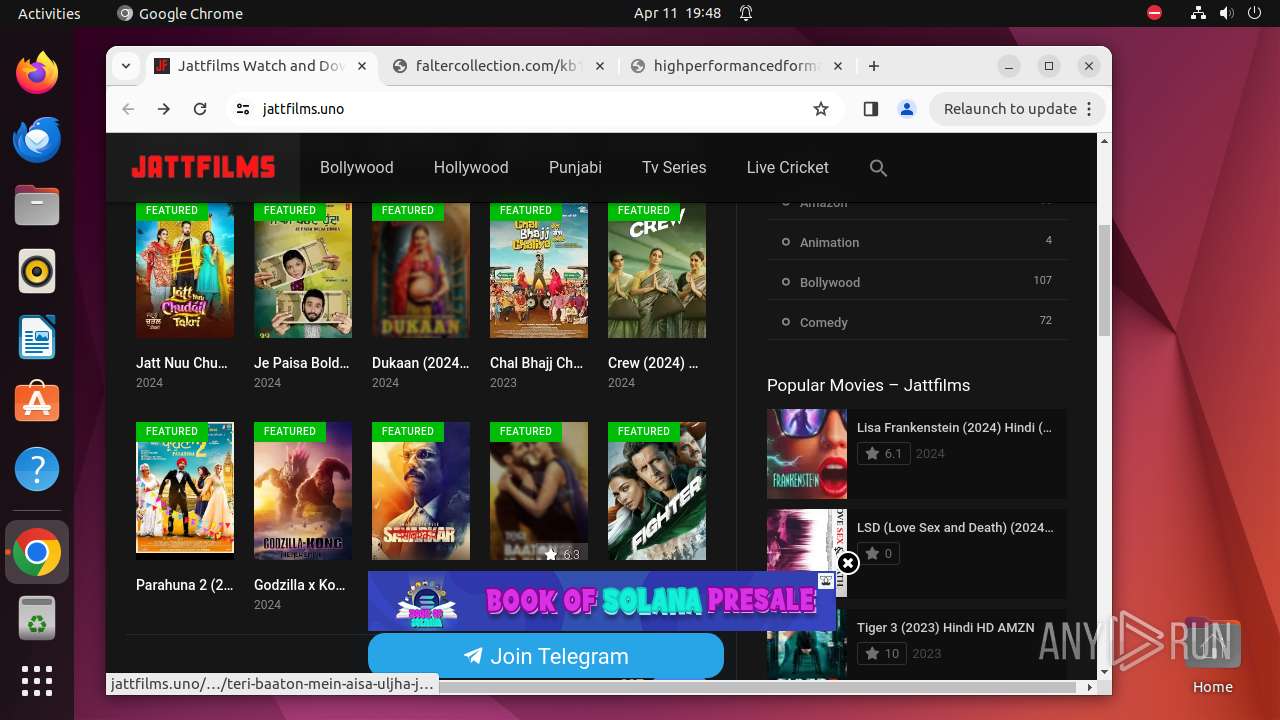Toggle the Chrome side panel icon
This screenshot has width=1280, height=720.
[870, 109]
